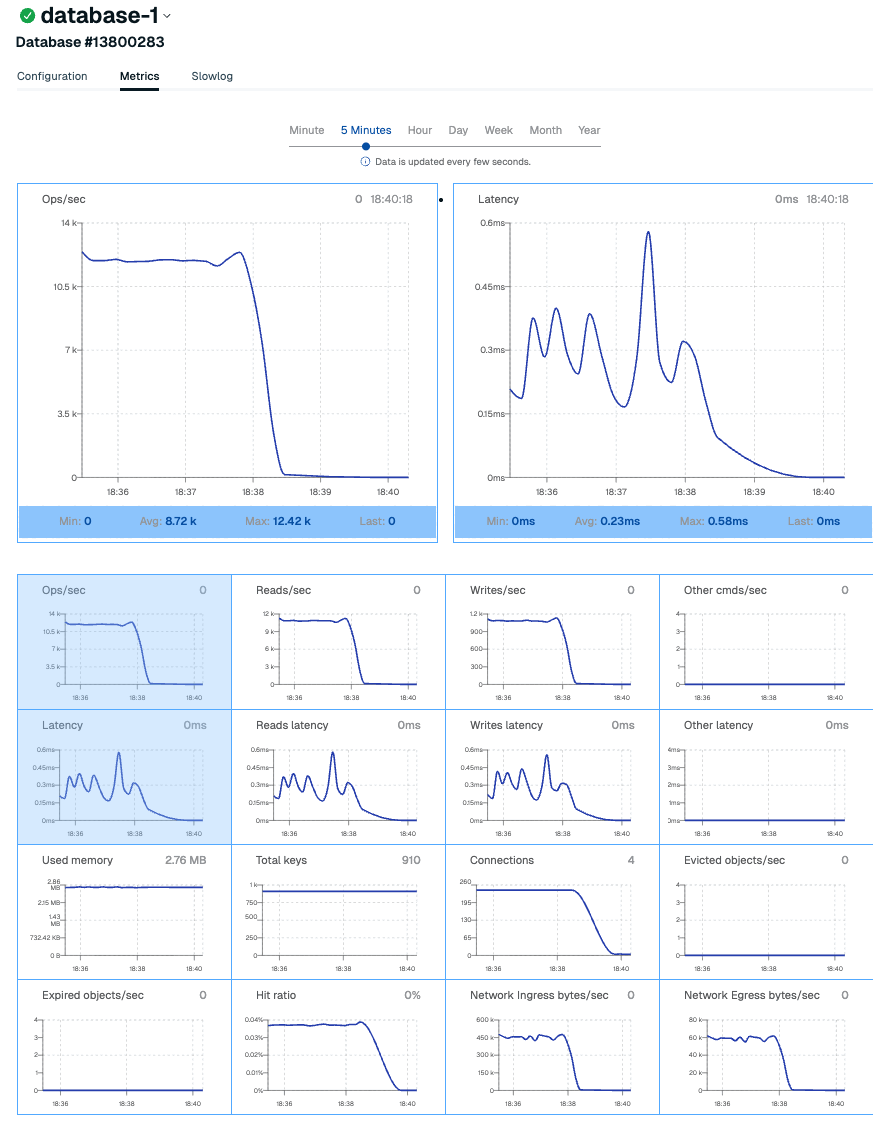Open the Slowlog tab
885x1131 pixels.
tap(212, 76)
